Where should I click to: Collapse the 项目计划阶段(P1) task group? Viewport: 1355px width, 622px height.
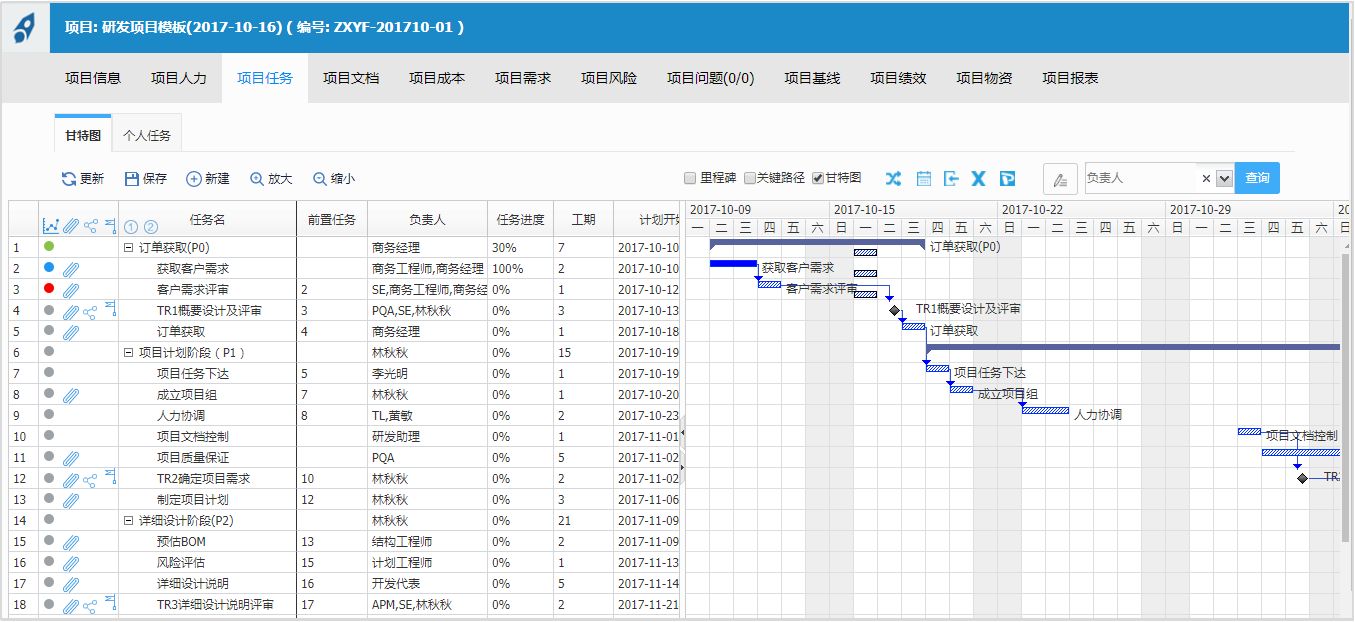pos(128,352)
